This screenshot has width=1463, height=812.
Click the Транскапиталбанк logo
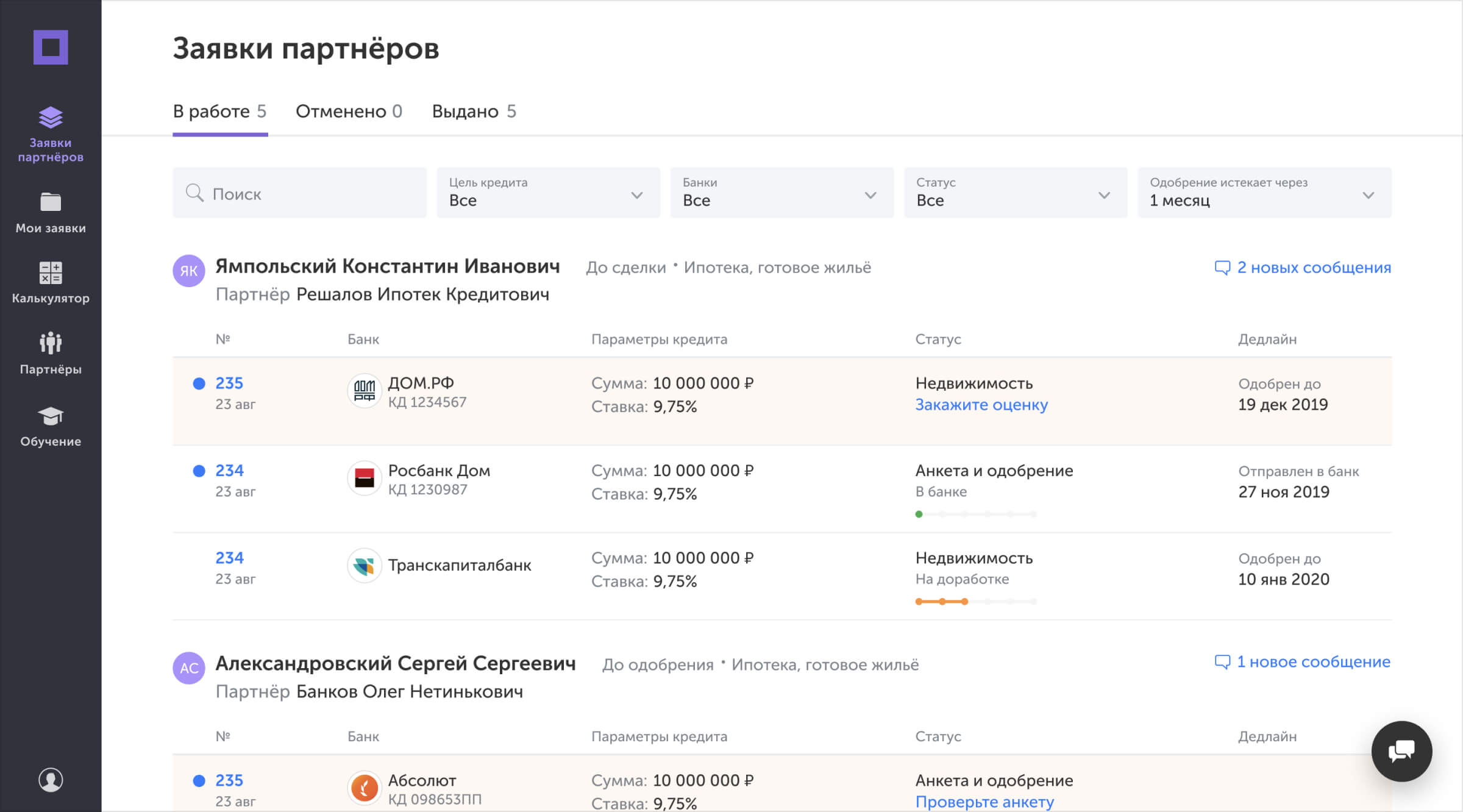(365, 566)
